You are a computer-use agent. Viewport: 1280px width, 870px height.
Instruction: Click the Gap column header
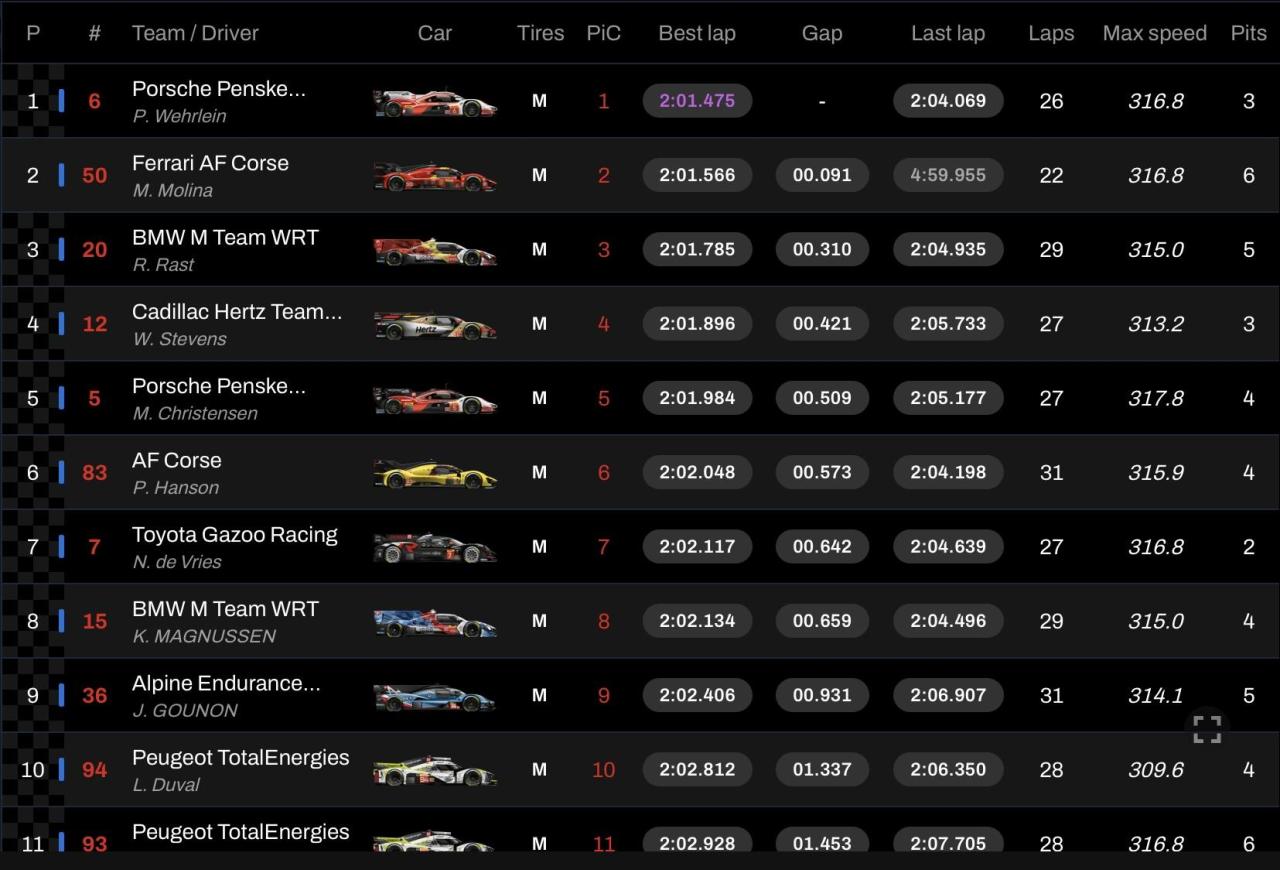[x=822, y=33]
